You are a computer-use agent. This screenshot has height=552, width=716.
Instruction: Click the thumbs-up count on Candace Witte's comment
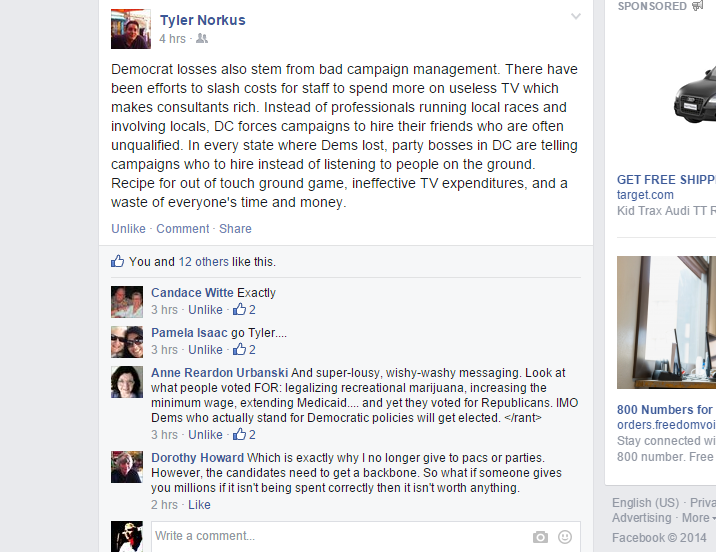pos(244,310)
